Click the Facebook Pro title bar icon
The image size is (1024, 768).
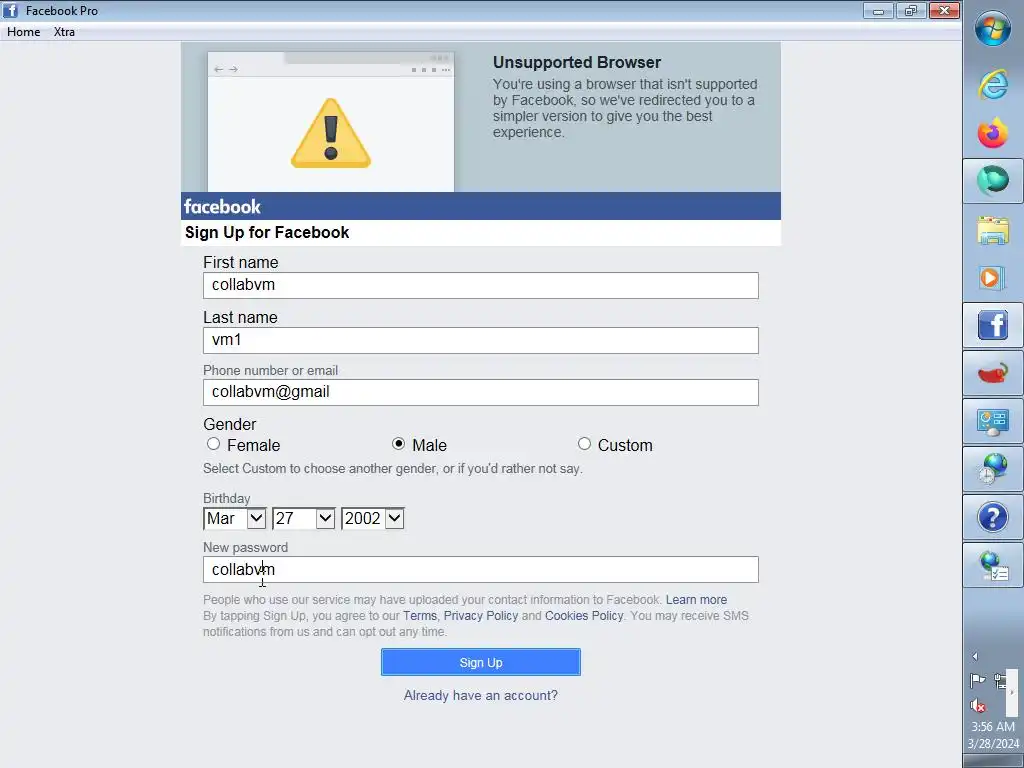(x=10, y=10)
